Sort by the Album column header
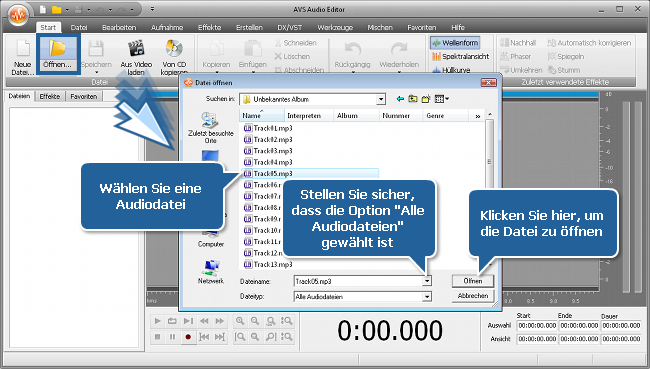This screenshot has width=650, height=369. (x=356, y=116)
